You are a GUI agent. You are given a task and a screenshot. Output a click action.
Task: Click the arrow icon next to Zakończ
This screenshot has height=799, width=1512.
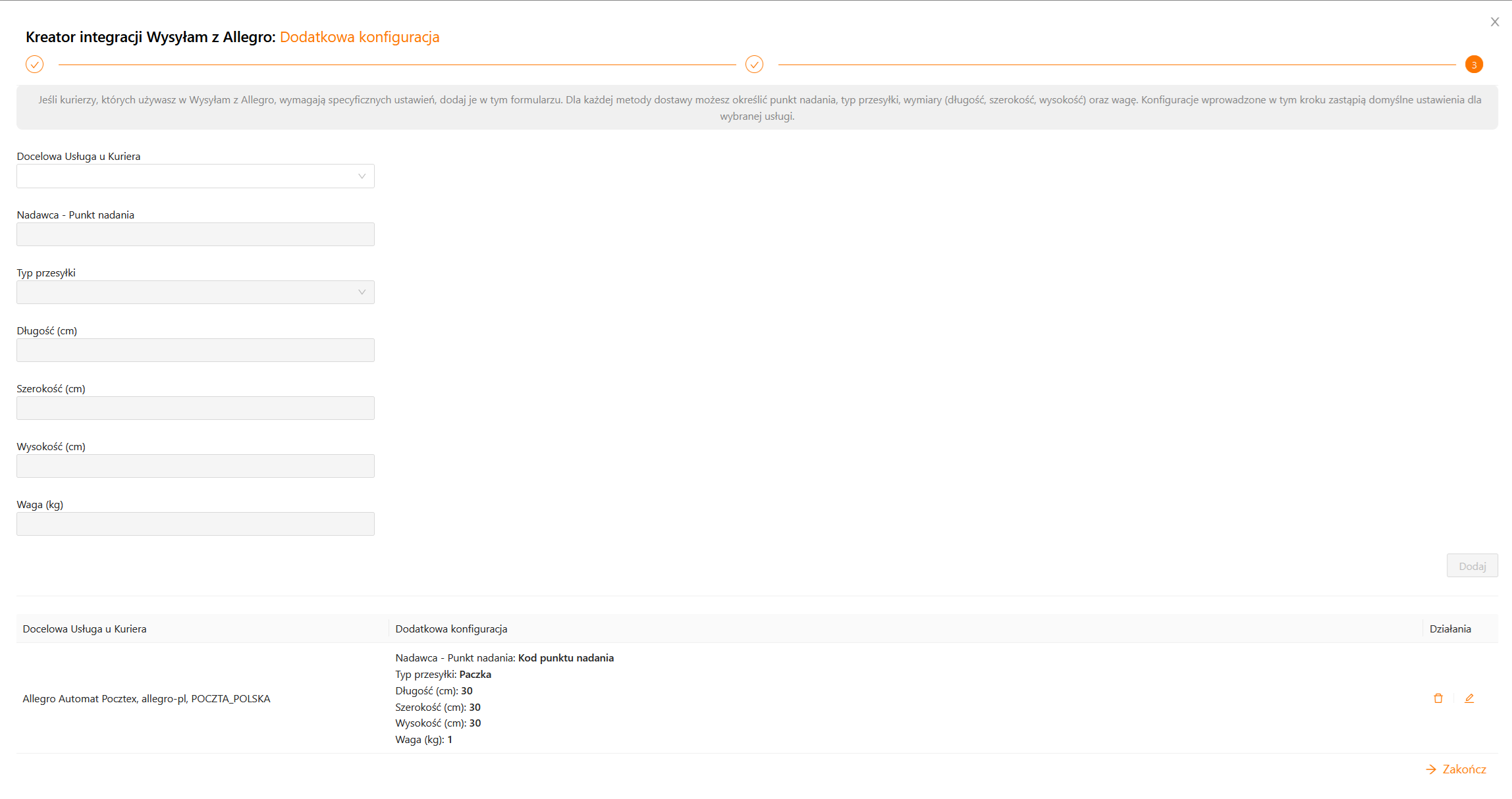[1431, 769]
